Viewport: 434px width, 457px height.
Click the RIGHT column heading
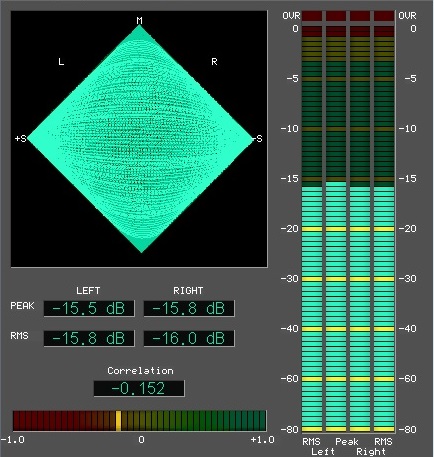click(x=188, y=291)
